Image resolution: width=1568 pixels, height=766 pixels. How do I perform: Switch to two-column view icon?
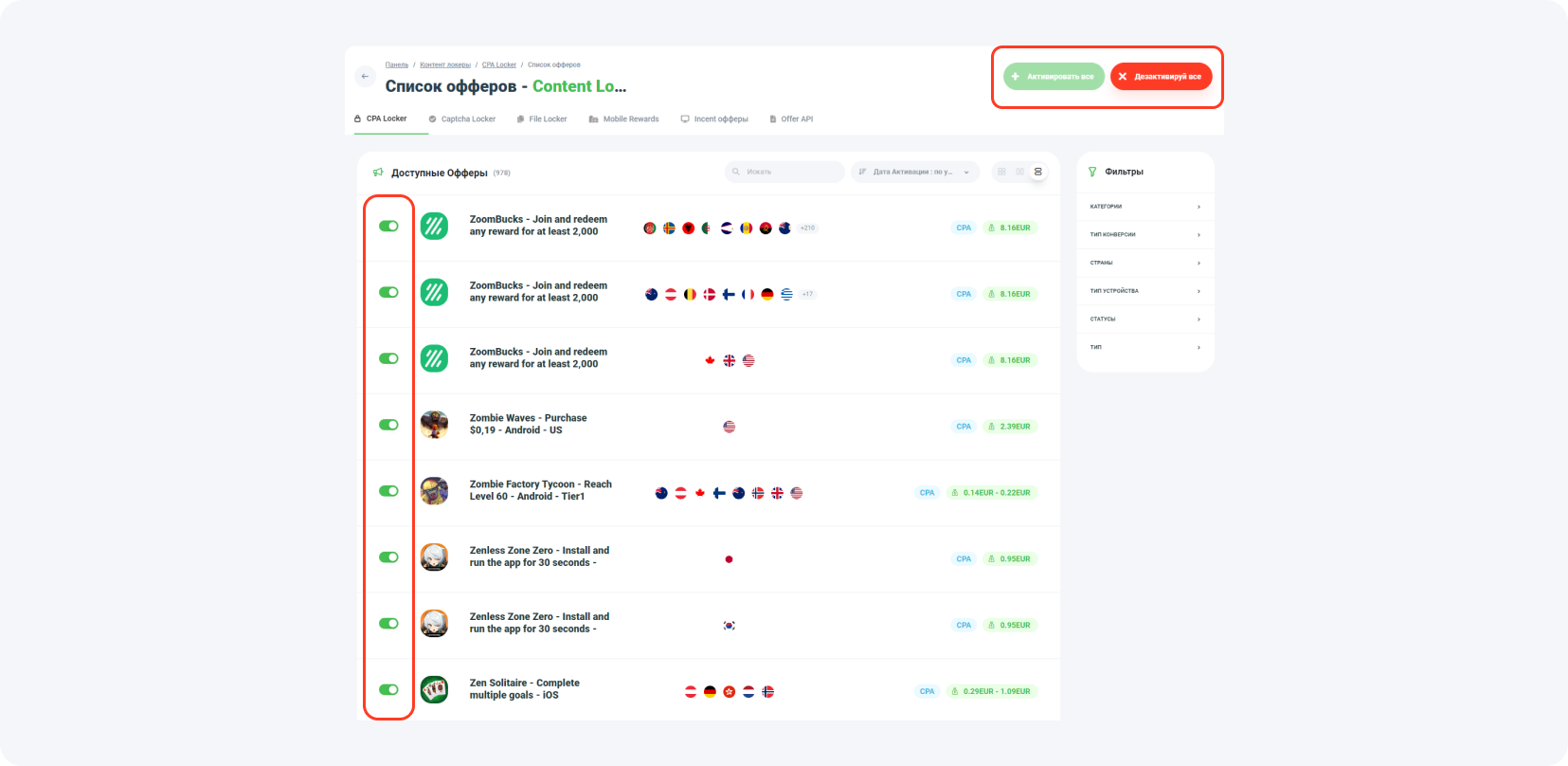[1019, 172]
